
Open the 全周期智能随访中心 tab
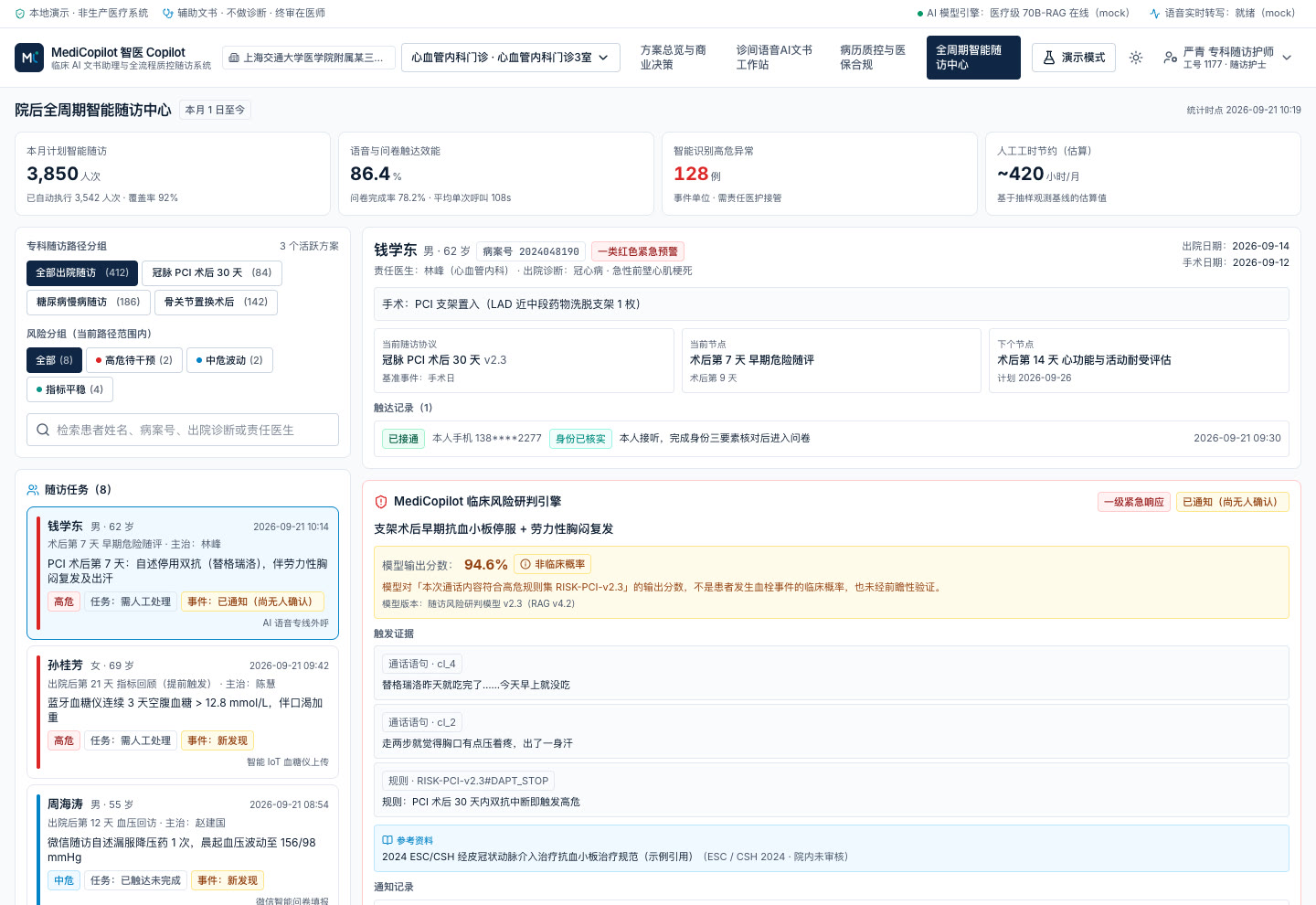973,58
